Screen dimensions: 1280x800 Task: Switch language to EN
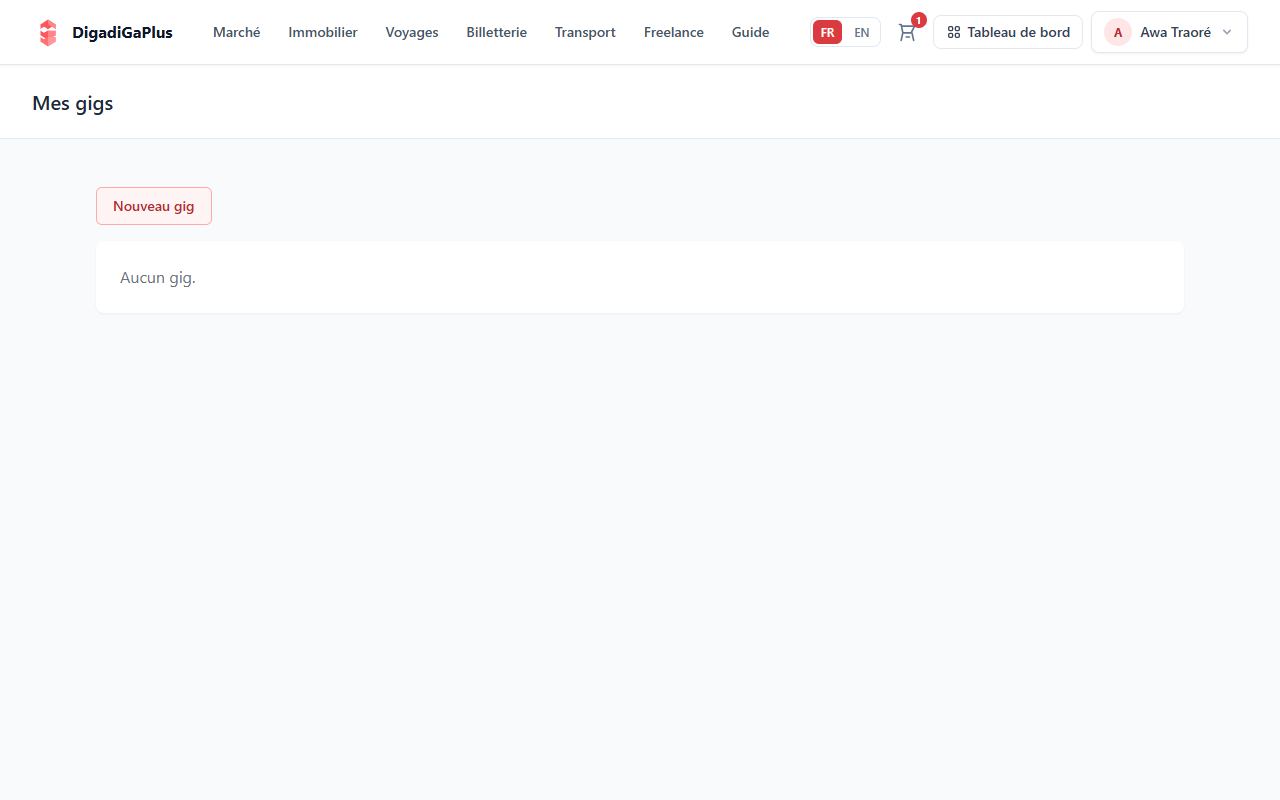click(861, 32)
